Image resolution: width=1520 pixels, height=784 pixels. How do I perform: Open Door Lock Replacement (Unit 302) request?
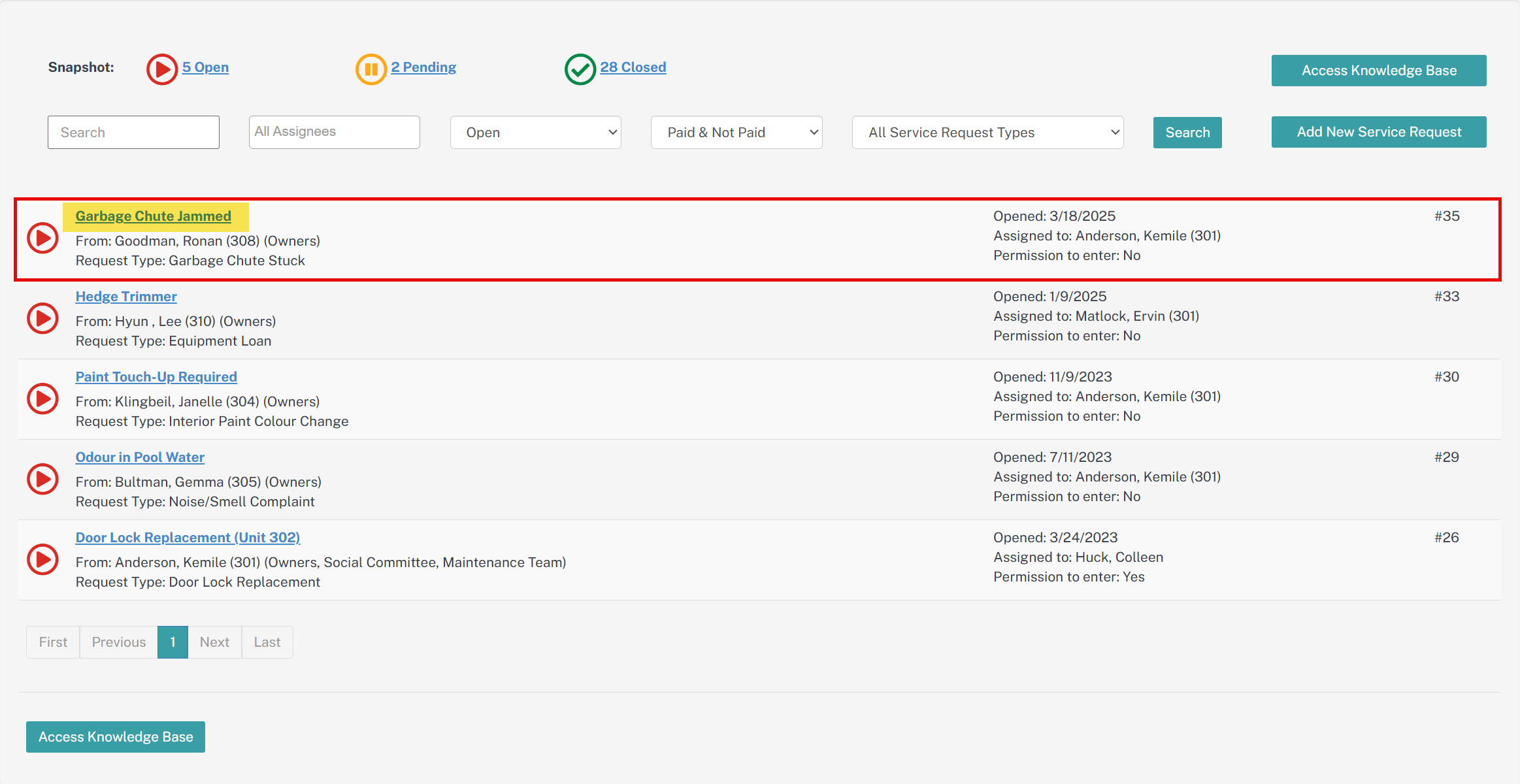click(188, 538)
